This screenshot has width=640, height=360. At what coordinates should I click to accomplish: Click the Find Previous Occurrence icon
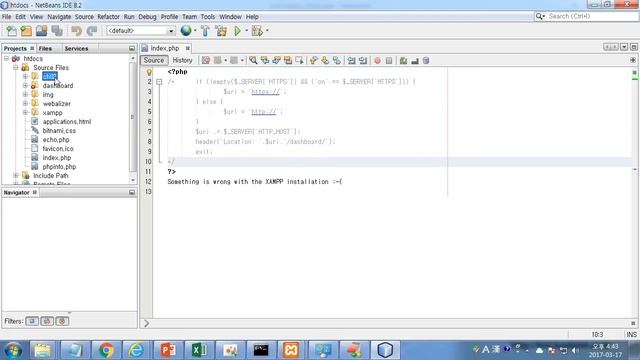pos(265,60)
